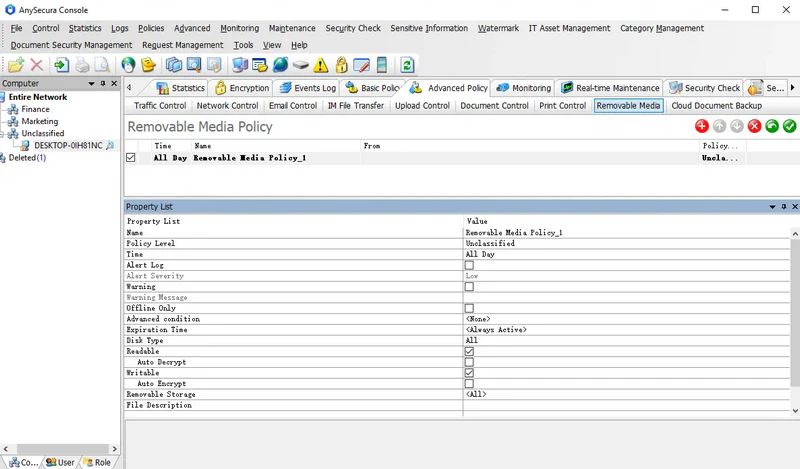The image size is (800, 469).
Task: Click the print preview magnifier page icon
Action: (102, 65)
